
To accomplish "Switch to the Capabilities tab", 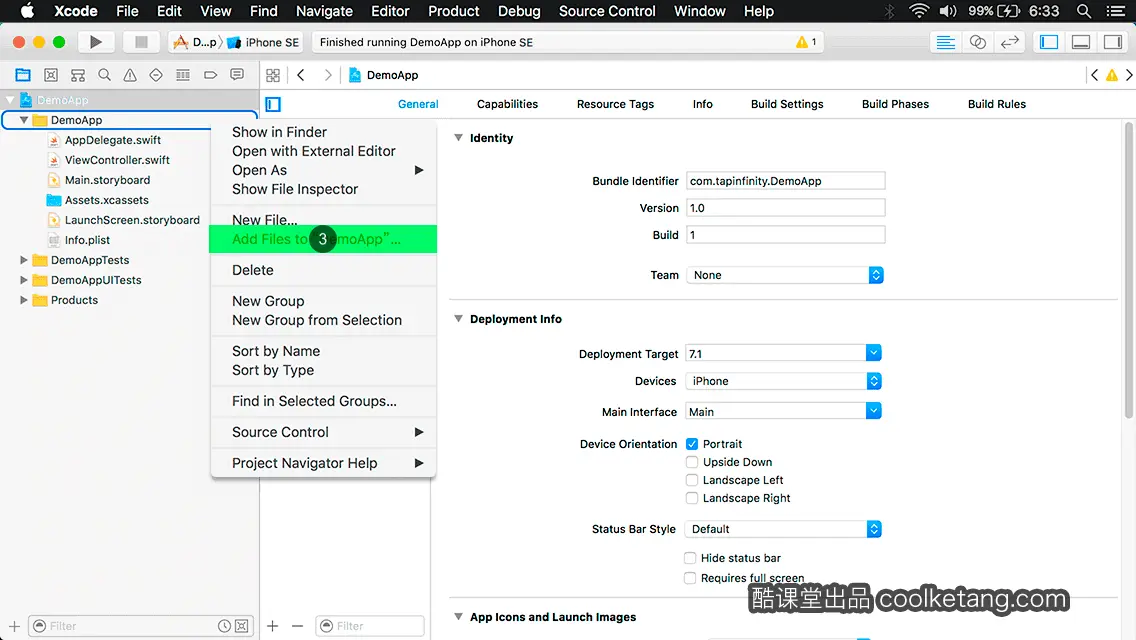I will (507, 104).
